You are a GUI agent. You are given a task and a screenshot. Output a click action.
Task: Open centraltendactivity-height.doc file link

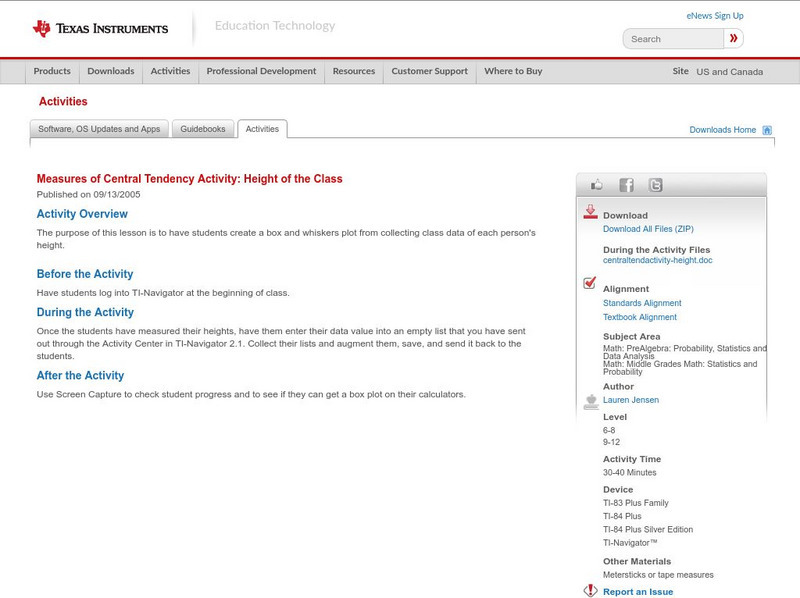pos(657,260)
